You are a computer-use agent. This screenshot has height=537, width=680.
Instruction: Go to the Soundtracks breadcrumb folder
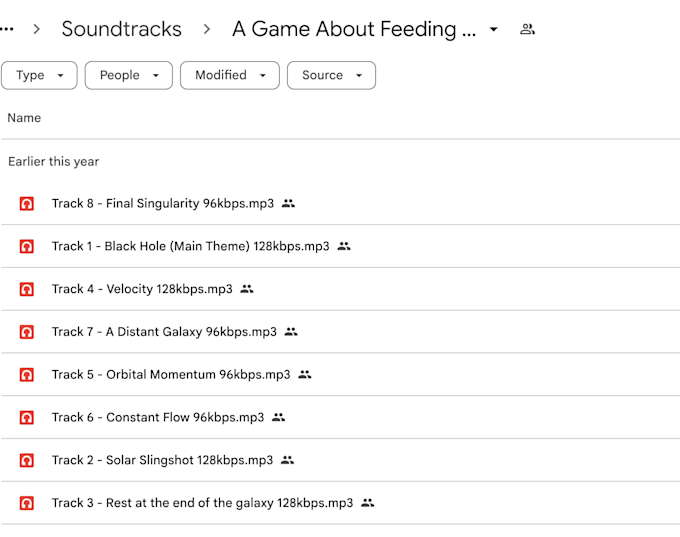click(x=121, y=29)
